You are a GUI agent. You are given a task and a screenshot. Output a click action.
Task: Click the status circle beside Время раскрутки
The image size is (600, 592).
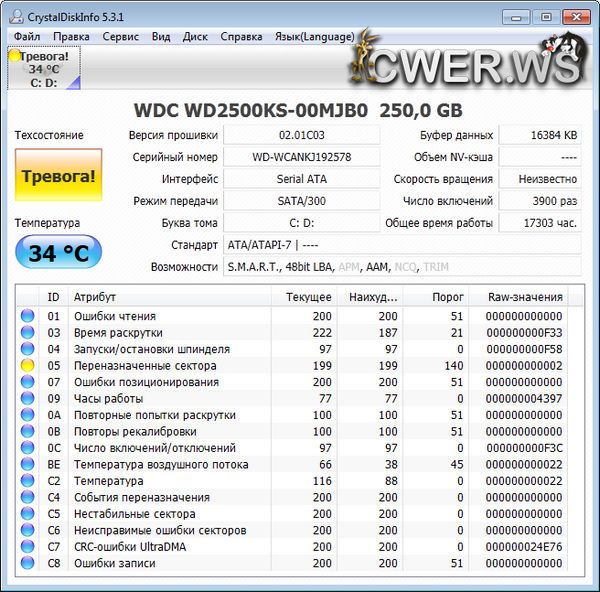coord(28,333)
